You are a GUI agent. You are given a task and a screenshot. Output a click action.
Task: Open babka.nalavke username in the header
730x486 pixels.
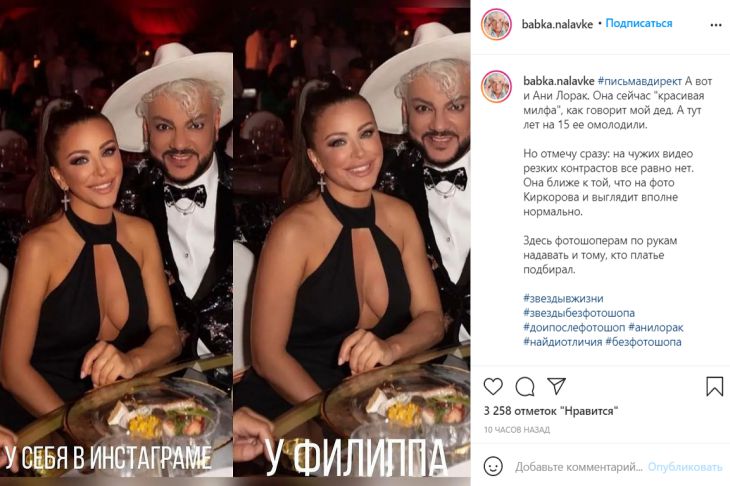557,24
